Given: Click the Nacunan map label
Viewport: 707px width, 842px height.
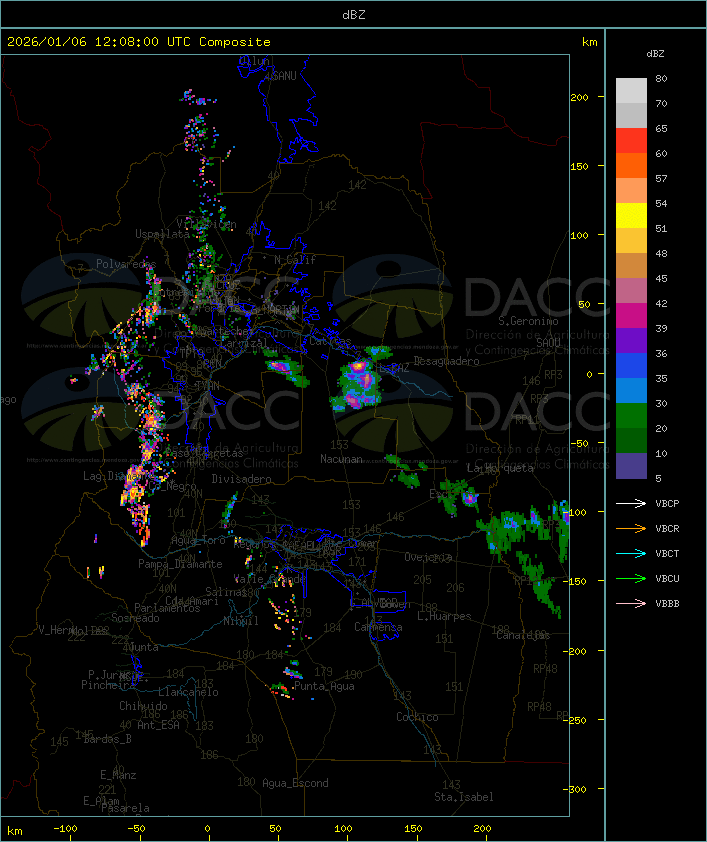Looking at the screenshot, I should pos(341,459).
